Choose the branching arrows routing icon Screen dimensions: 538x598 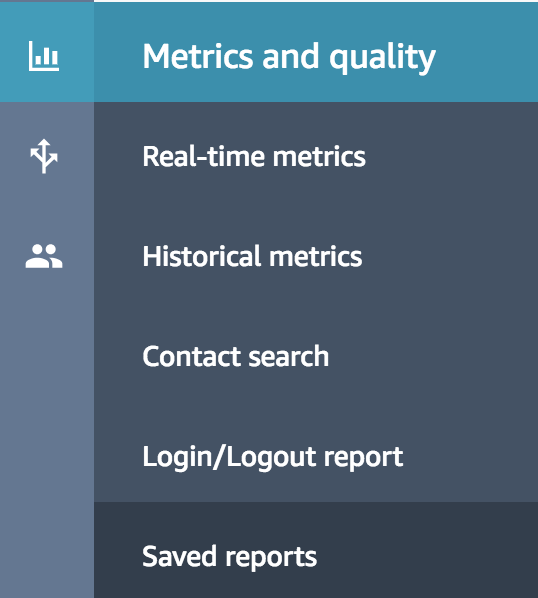44,156
